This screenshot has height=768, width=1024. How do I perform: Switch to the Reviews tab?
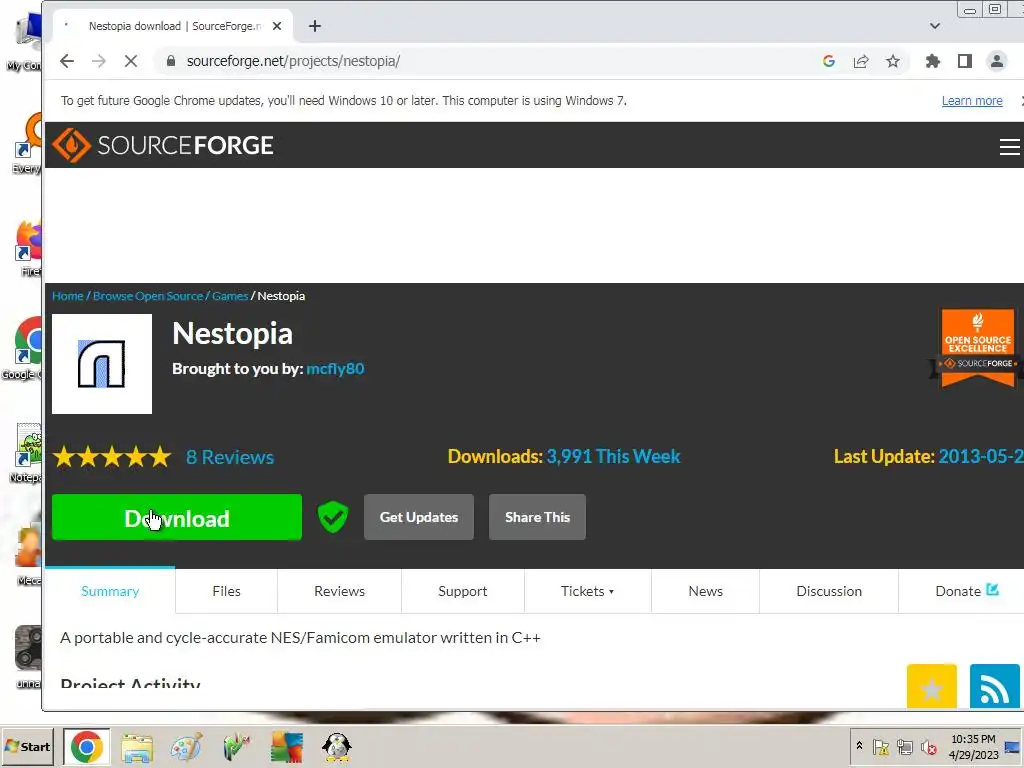coord(340,591)
